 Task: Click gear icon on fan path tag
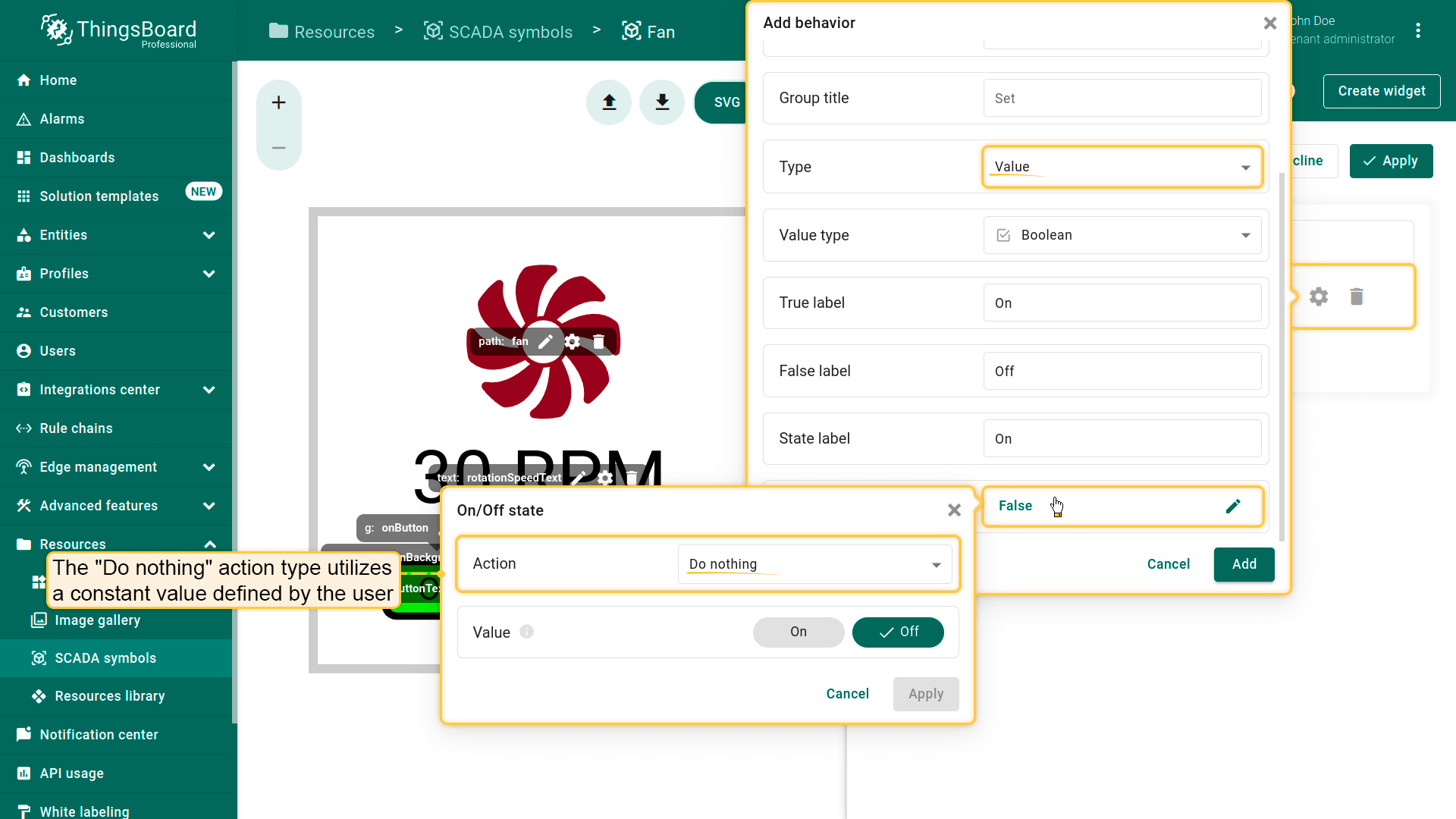click(x=573, y=342)
